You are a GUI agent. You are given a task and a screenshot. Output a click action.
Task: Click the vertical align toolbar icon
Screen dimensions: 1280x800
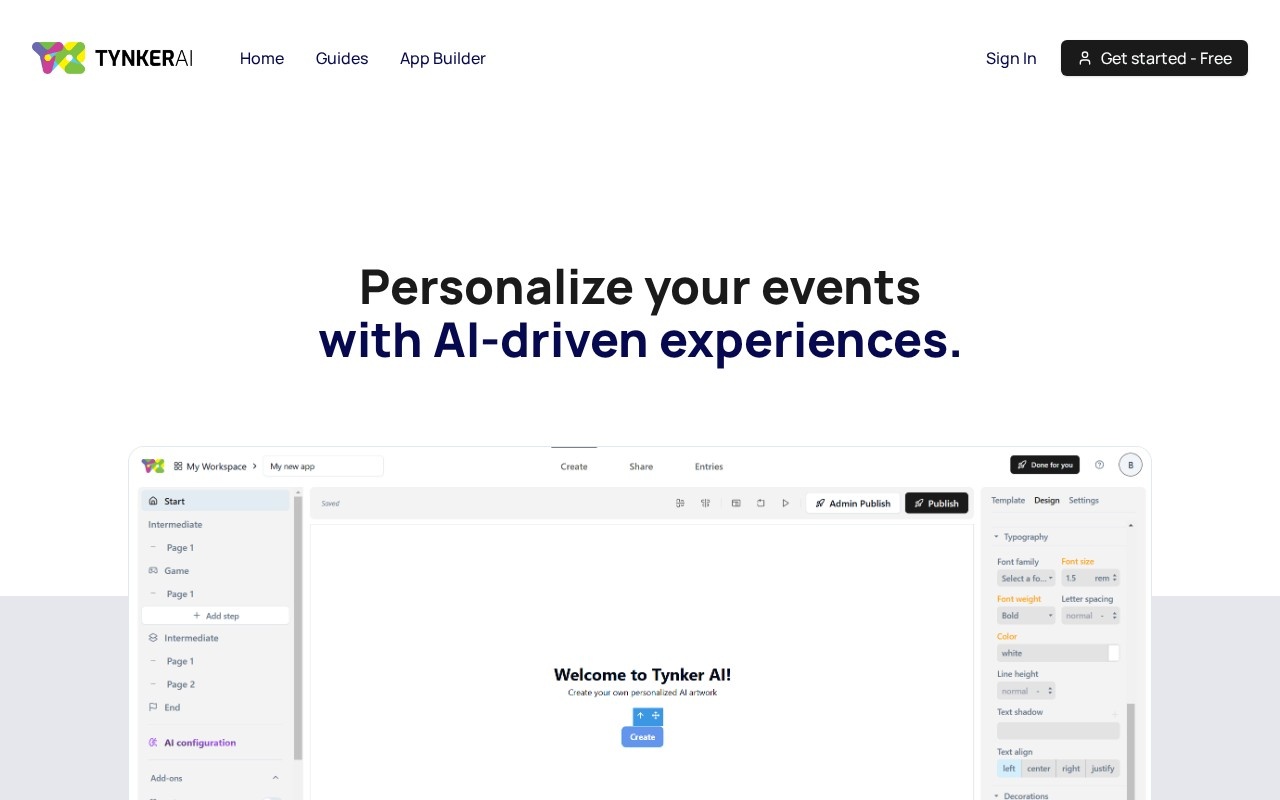tap(680, 503)
